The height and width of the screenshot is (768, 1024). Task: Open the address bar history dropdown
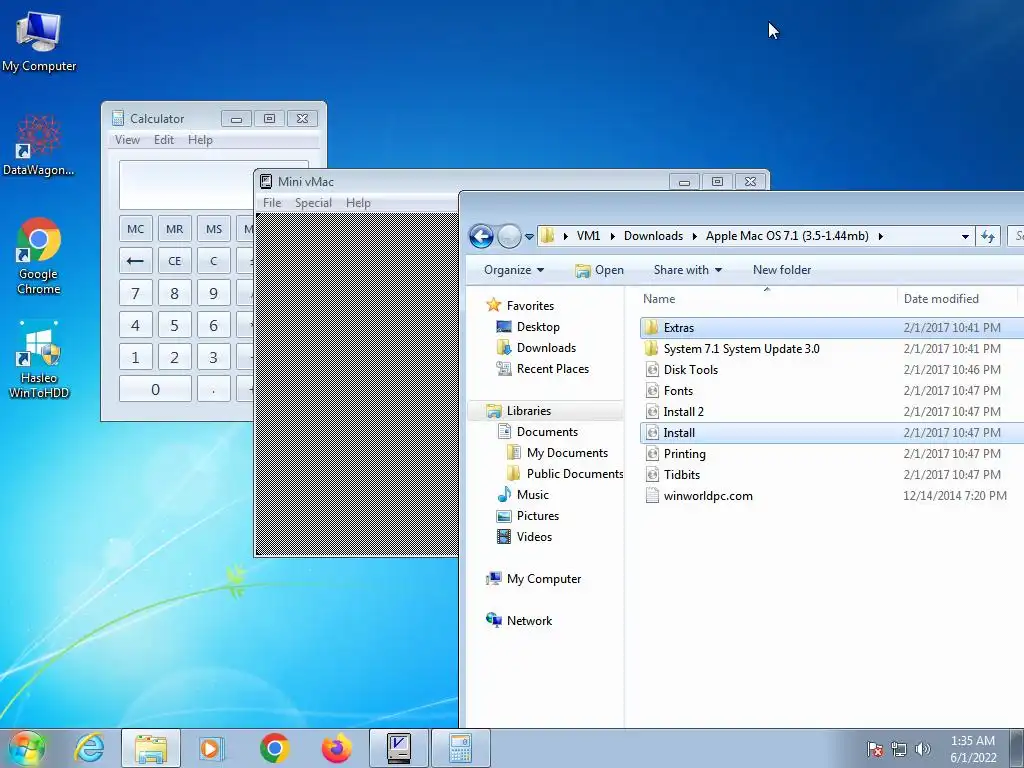(x=965, y=236)
